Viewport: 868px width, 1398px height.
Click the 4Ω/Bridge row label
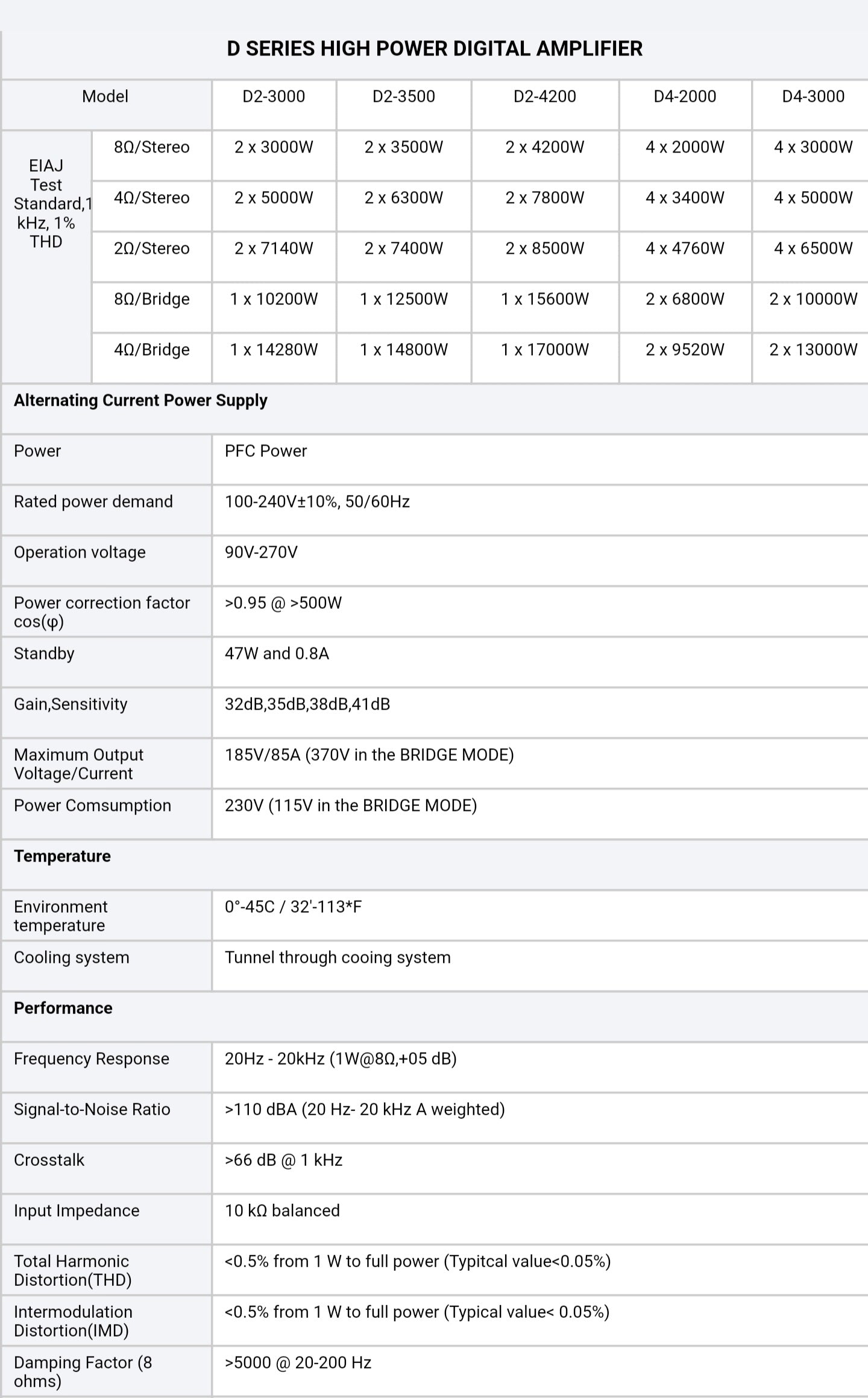[152, 350]
